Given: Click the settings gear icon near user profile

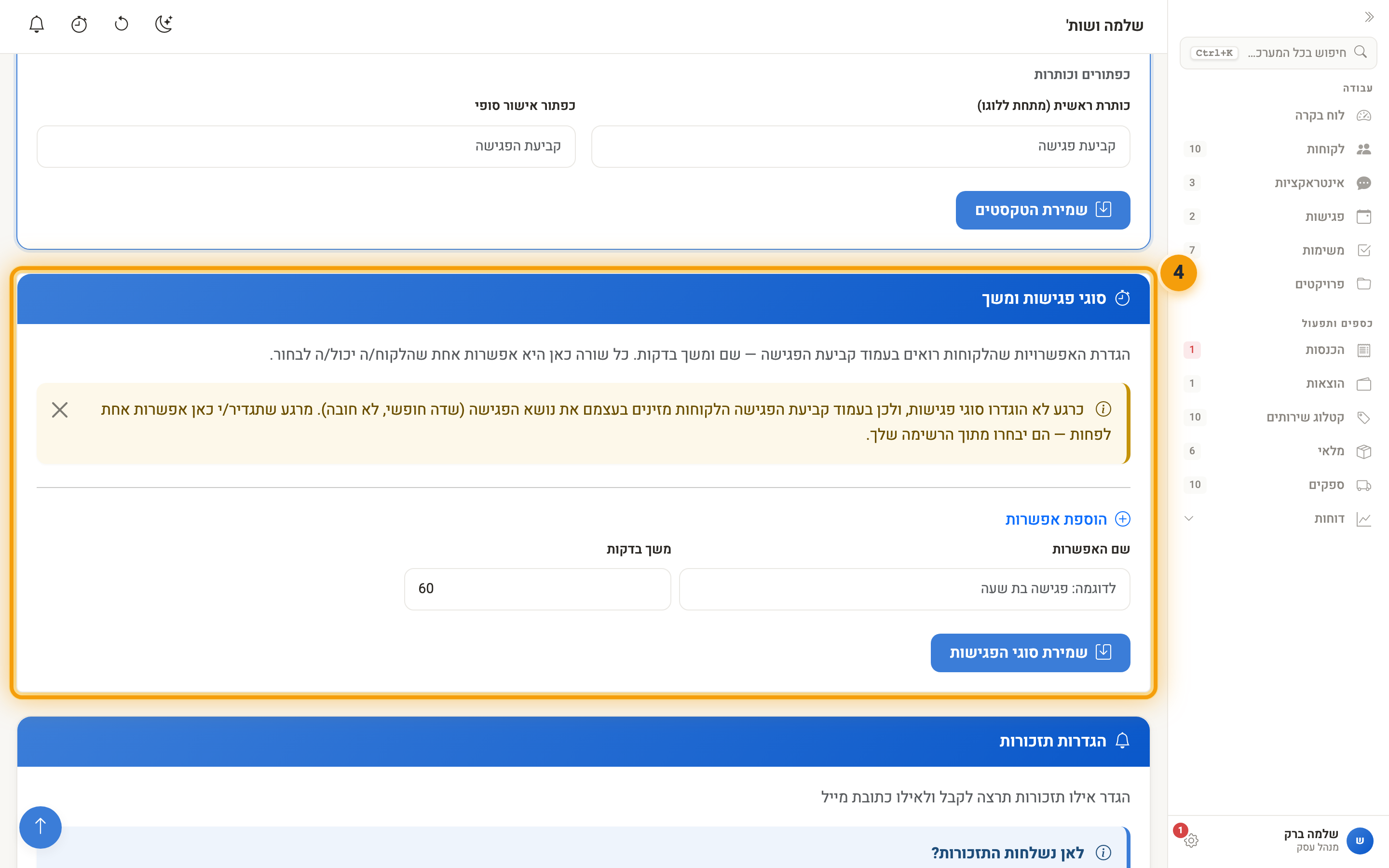Looking at the screenshot, I should (x=1191, y=841).
